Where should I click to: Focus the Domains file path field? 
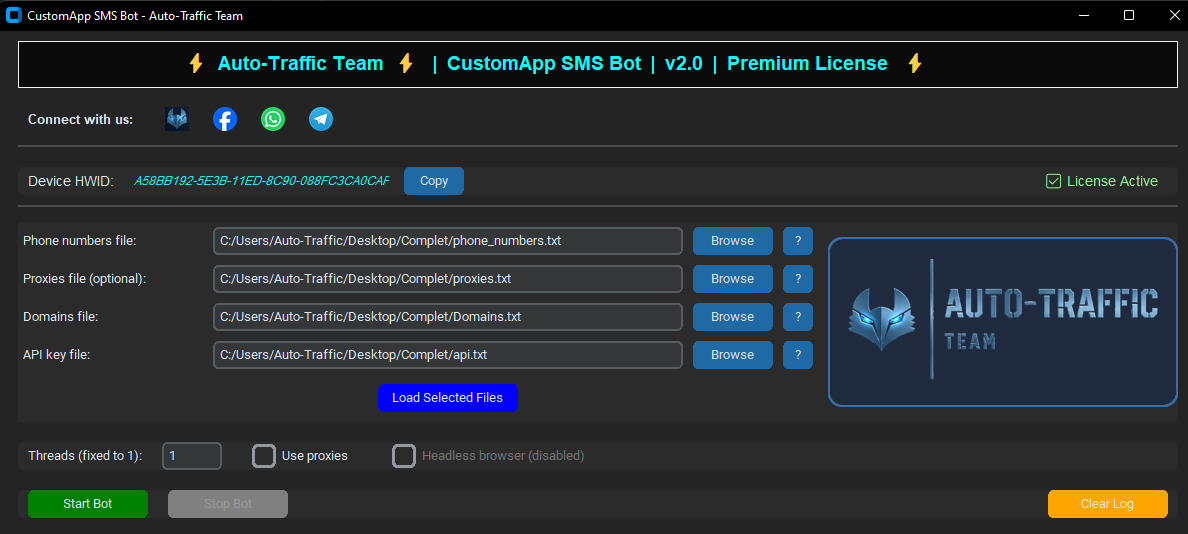(448, 317)
